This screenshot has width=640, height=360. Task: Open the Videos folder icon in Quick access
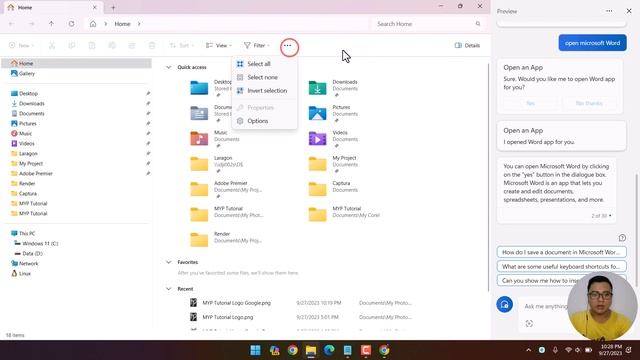pyautogui.click(x=318, y=138)
